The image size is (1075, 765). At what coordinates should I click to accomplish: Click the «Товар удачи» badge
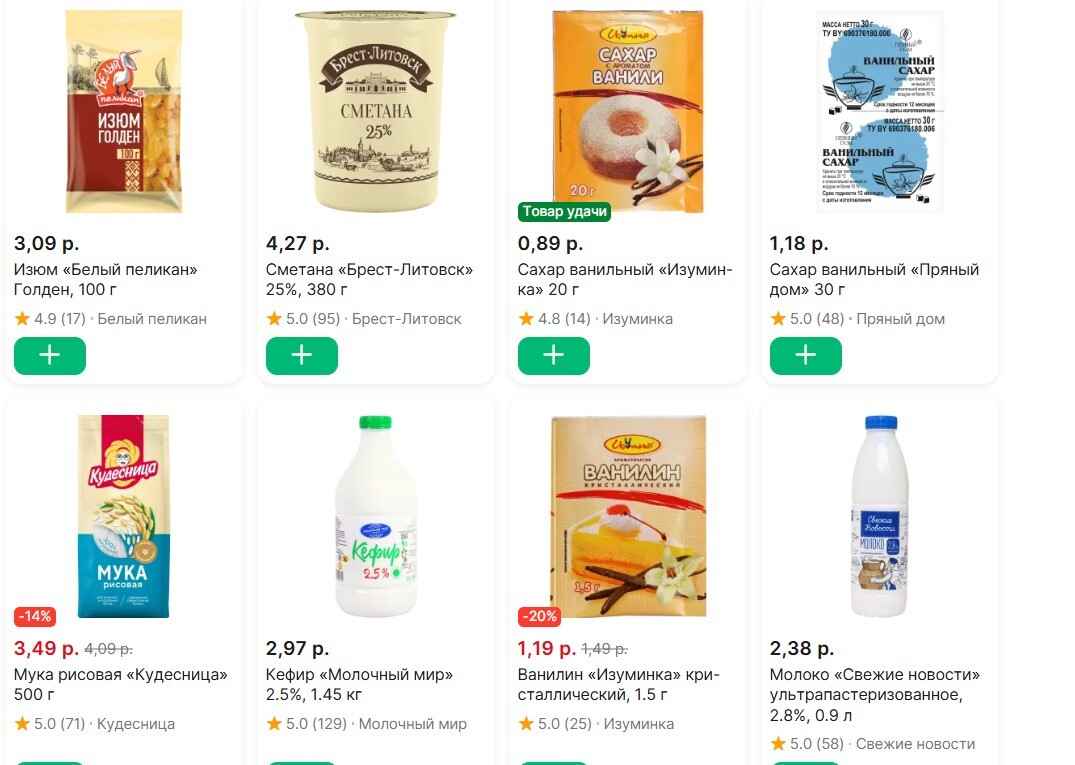(564, 212)
